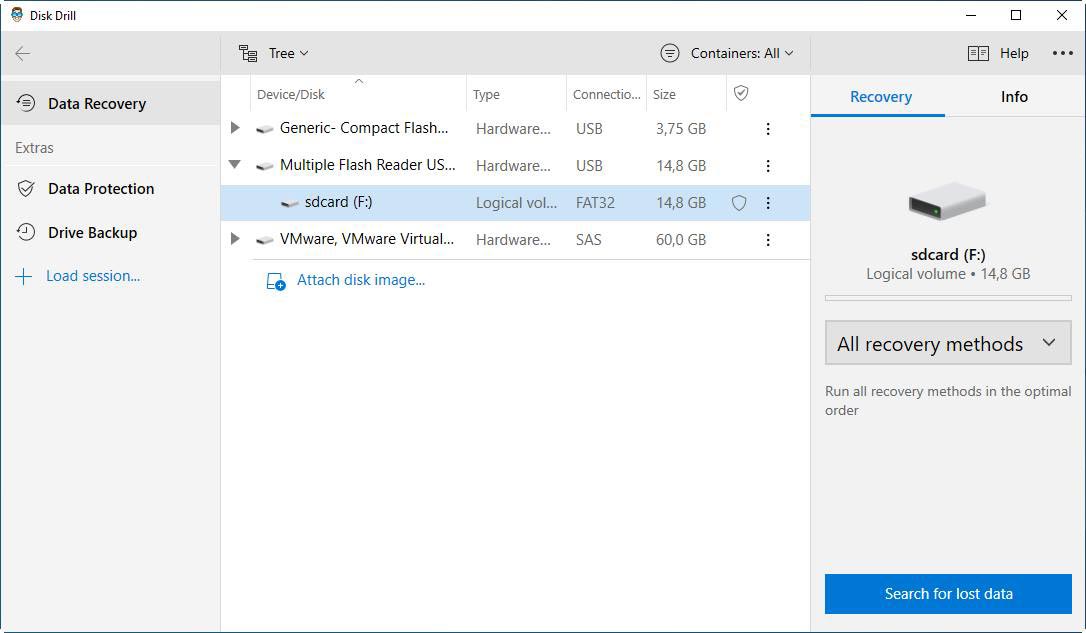The image size is (1086, 633).
Task: Click Logical vol... type cell
Action: tap(516, 203)
